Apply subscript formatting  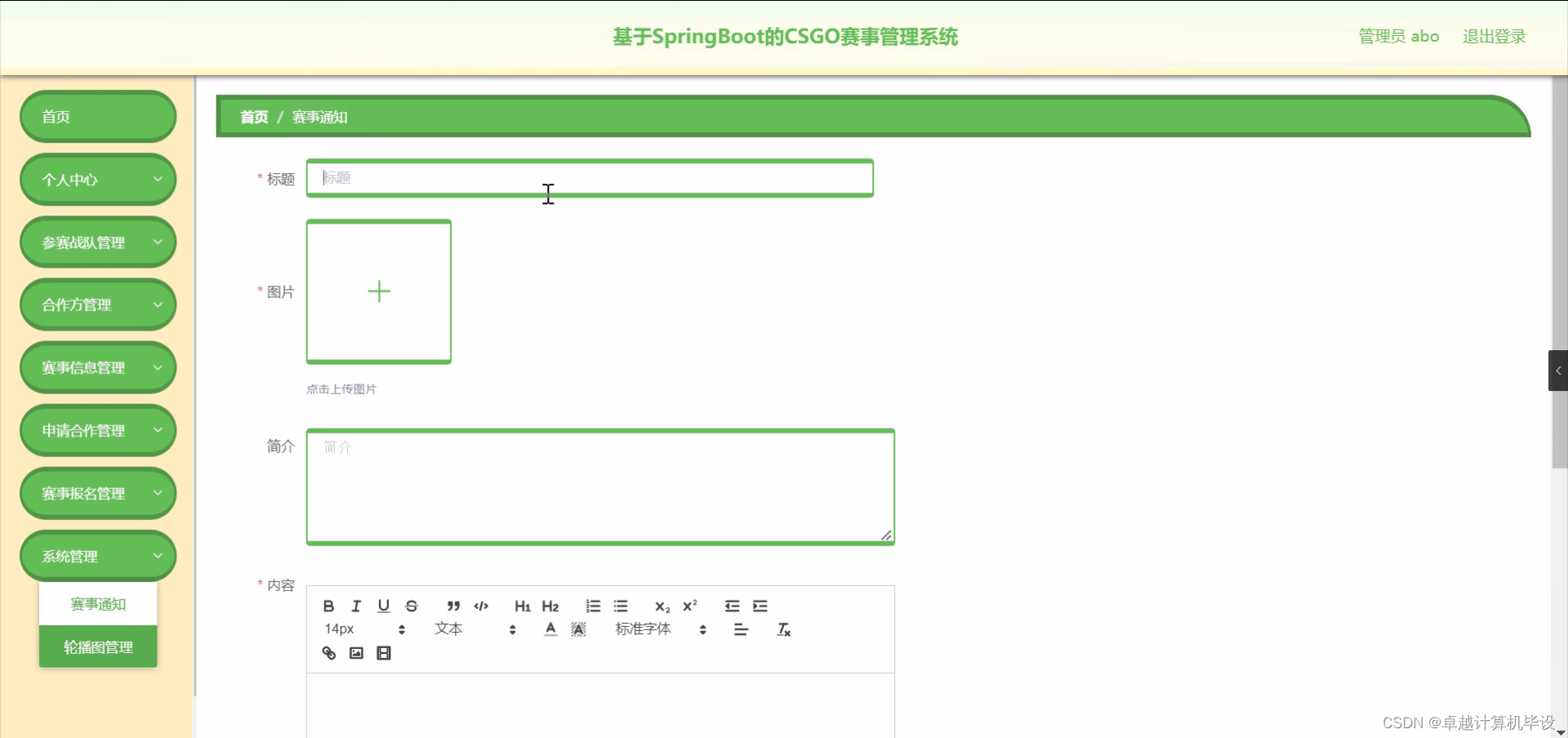pyautogui.click(x=661, y=606)
